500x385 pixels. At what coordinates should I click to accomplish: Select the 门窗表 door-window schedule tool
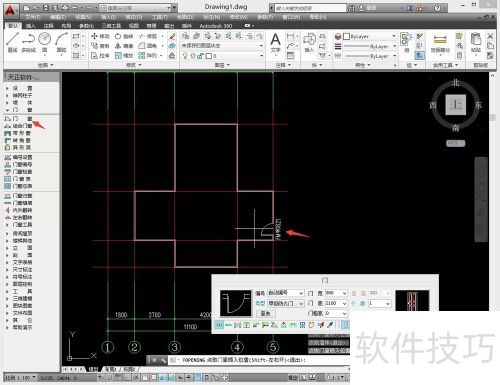click(x=19, y=179)
